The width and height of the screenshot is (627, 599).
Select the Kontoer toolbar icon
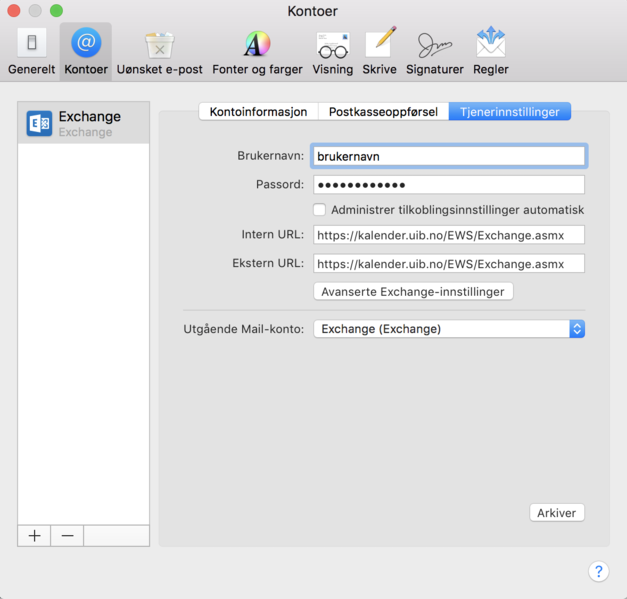click(x=86, y=52)
